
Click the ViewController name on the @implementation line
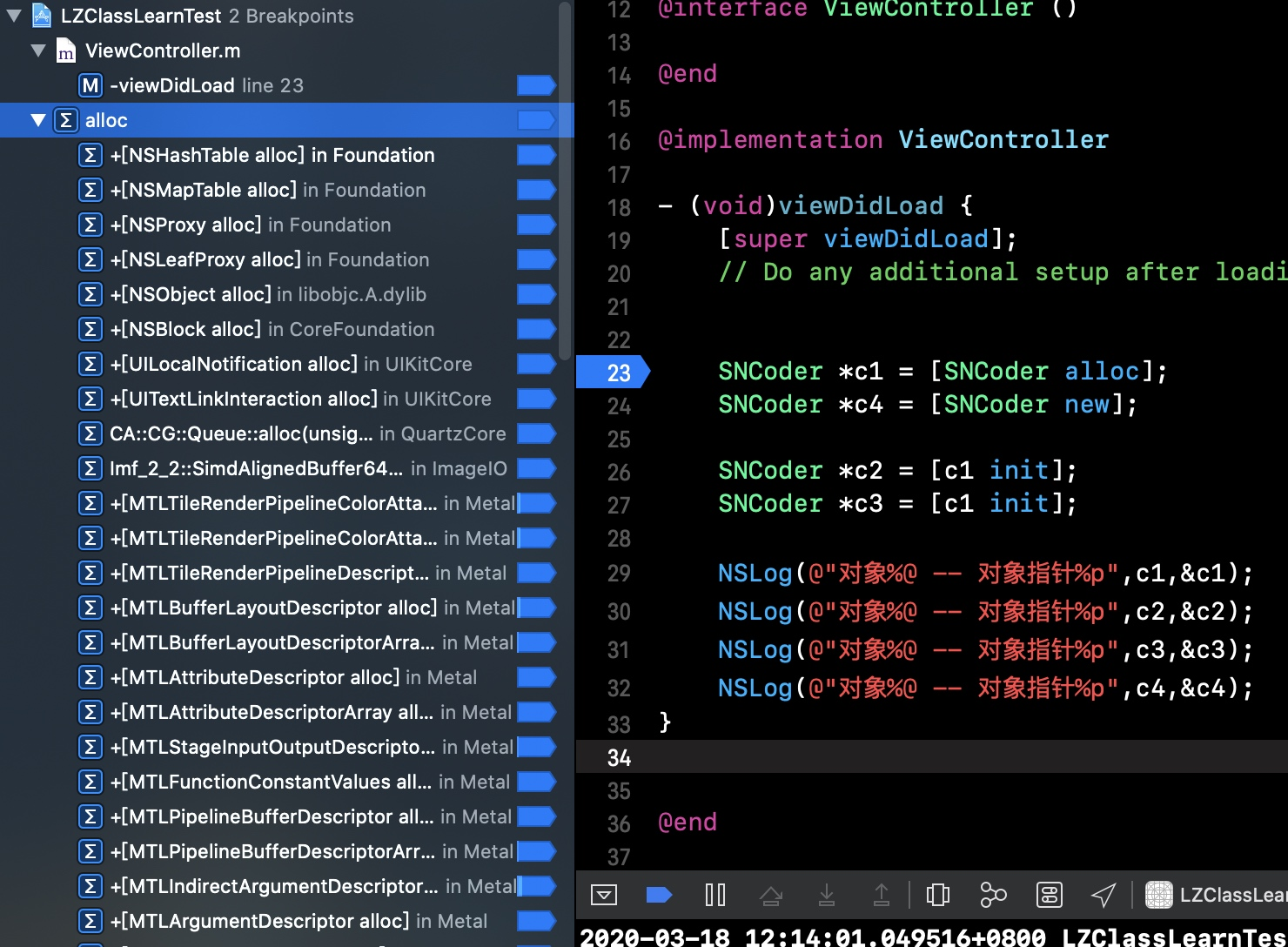tap(1003, 140)
